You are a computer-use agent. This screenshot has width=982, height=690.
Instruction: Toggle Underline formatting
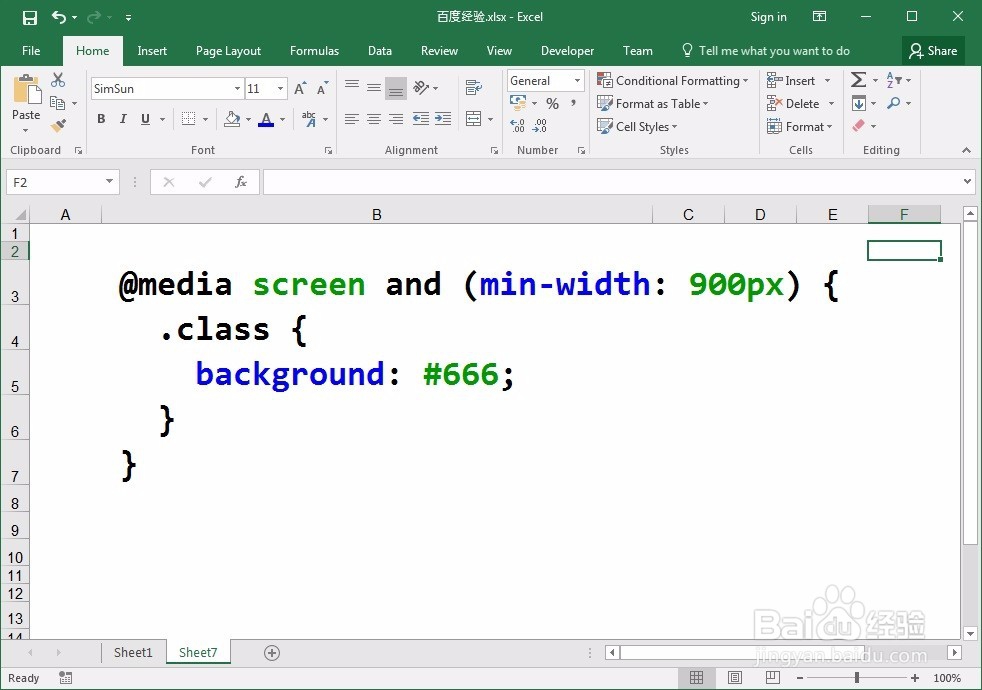(x=145, y=119)
